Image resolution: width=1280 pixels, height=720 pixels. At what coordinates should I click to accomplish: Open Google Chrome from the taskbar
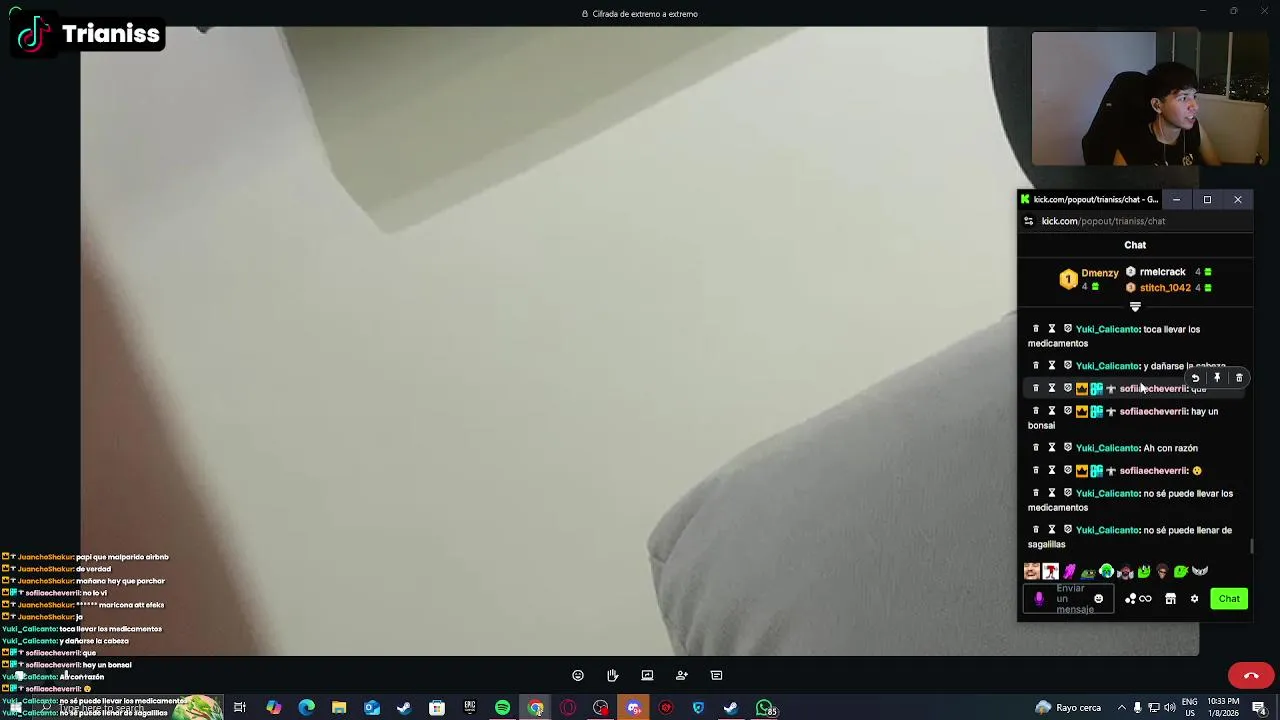pyautogui.click(x=536, y=708)
